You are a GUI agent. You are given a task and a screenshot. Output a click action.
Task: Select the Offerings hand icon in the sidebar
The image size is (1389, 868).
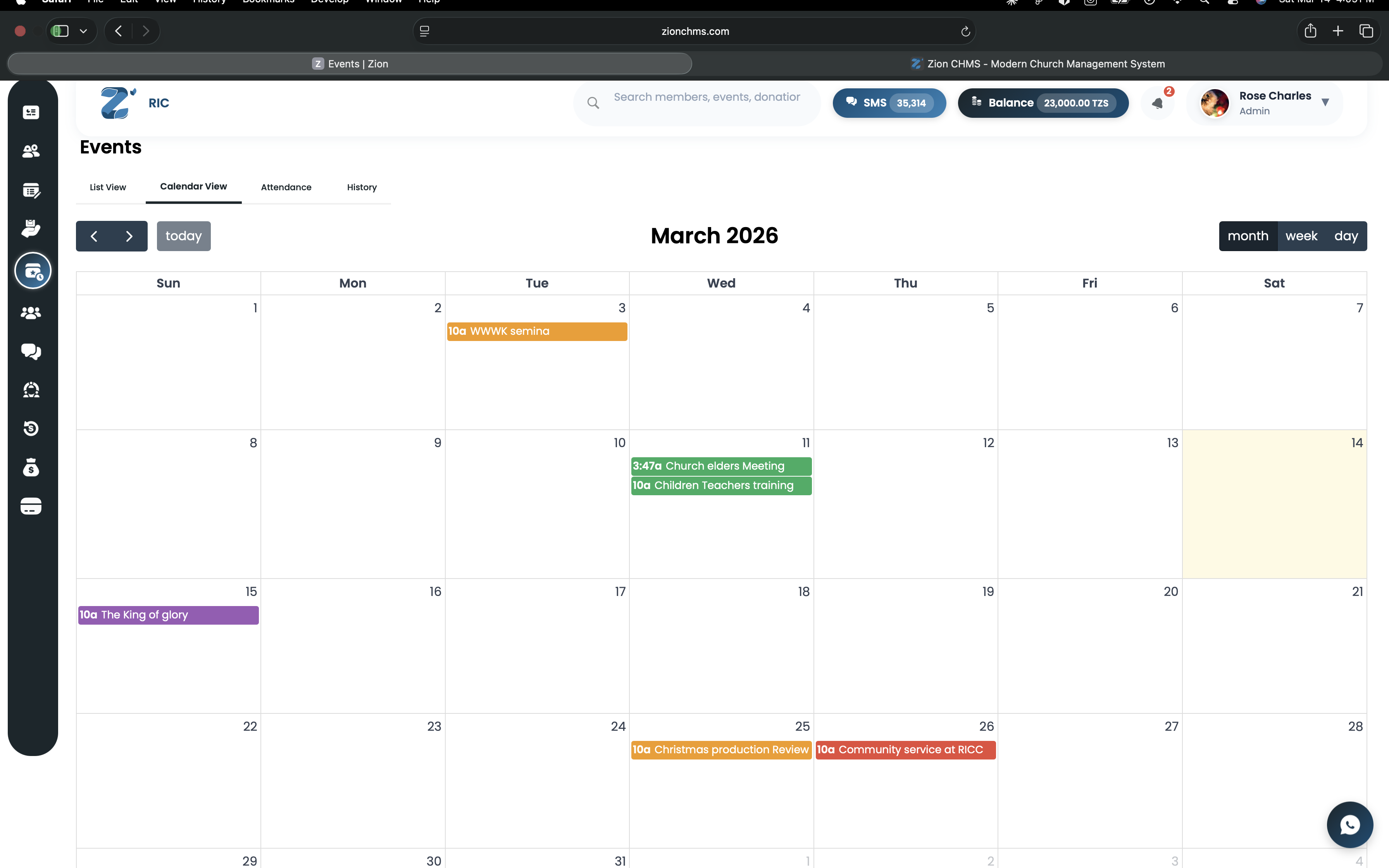[x=31, y=228]
